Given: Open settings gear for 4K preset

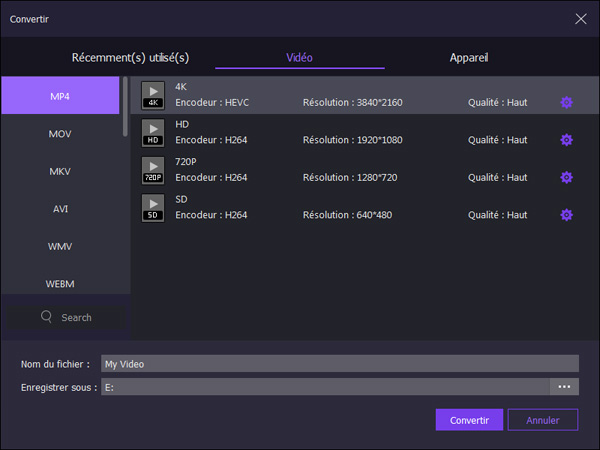Looking at the screenshot, I should [566, 102].
